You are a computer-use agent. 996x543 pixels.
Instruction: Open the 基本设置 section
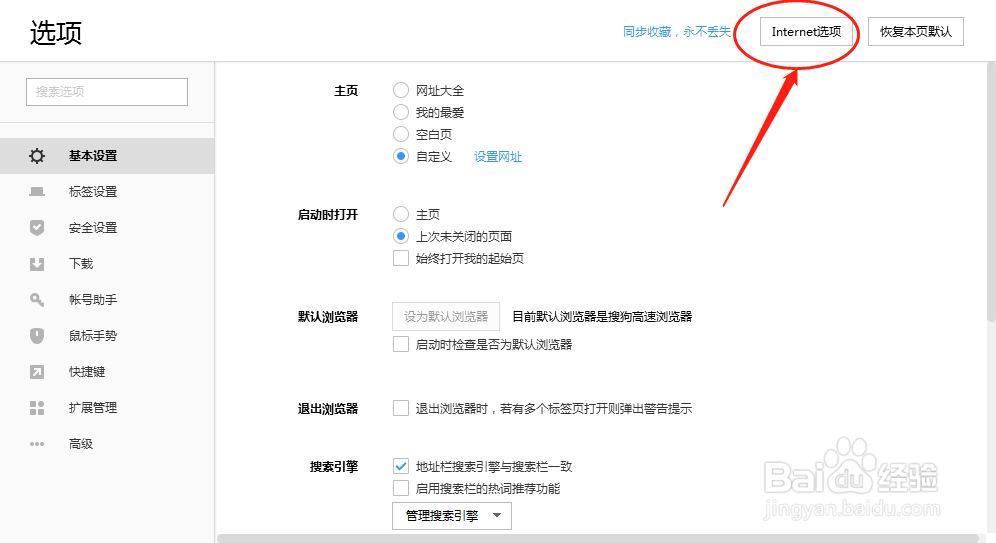(x=107, y=156)
